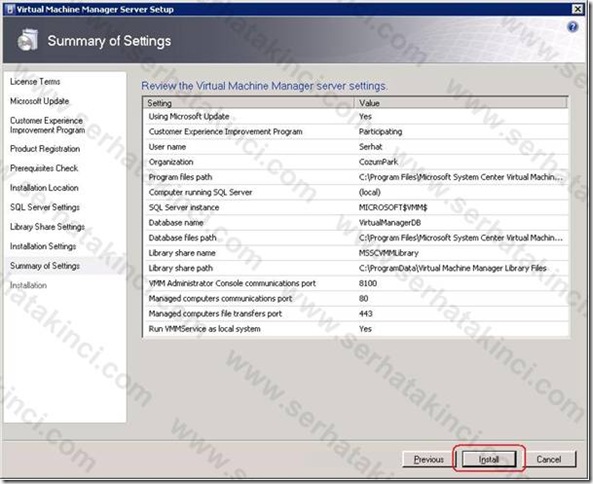Image resolution: width=593 pixels, height=484 pixels.
Task: Select VMM Administrator Console communications port row
Action: click(355, 283)
